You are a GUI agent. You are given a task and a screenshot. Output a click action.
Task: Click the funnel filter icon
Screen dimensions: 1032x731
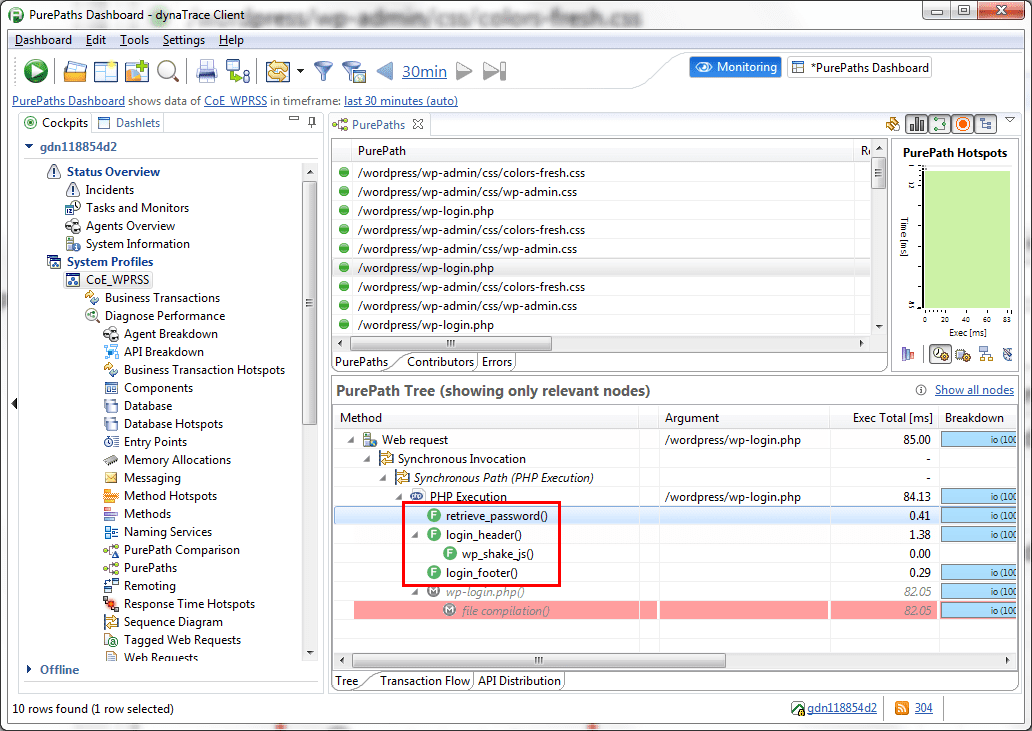coord(323,71)
